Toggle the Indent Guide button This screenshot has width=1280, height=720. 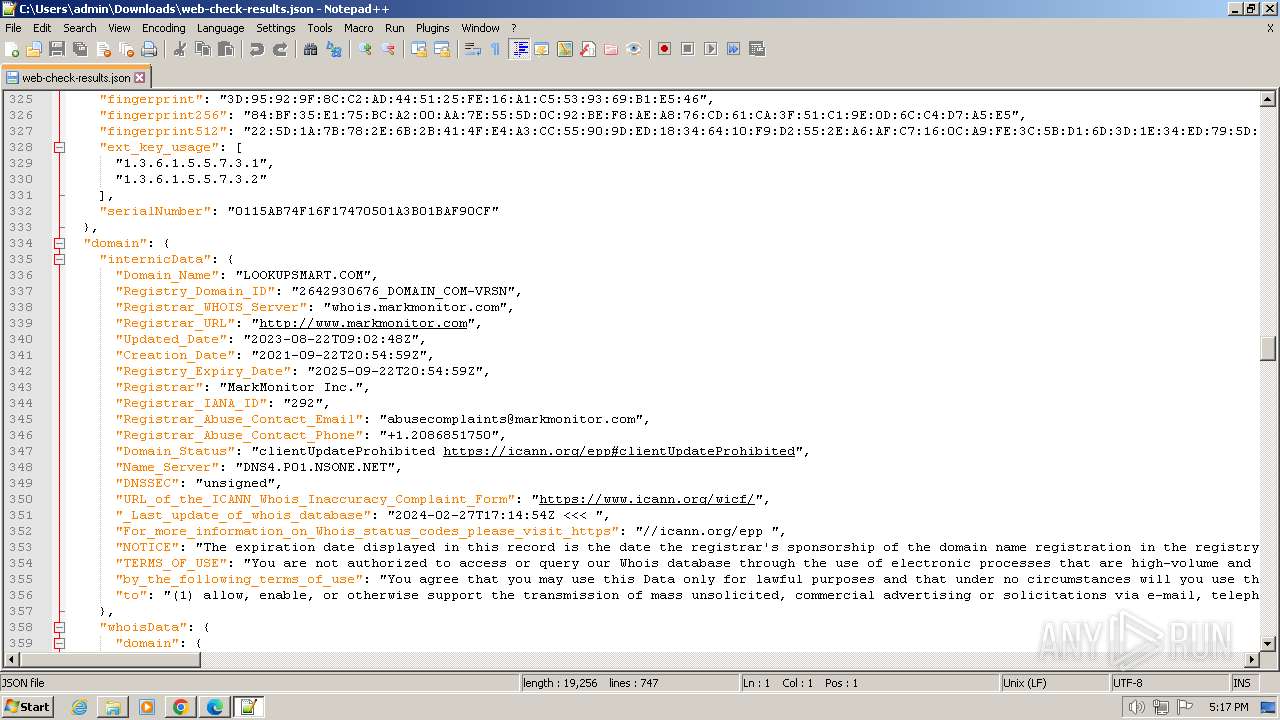click(519, 49)
